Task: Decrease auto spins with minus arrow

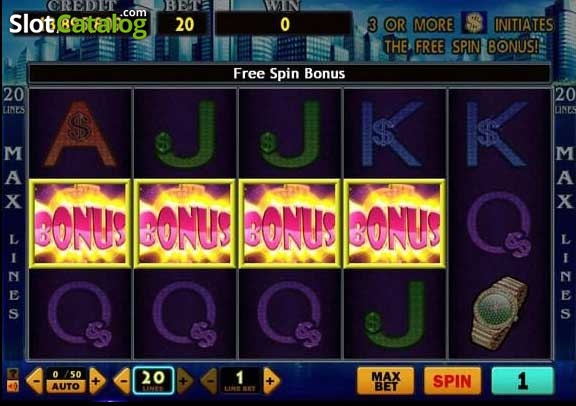Action: click(x=35, y=381)
